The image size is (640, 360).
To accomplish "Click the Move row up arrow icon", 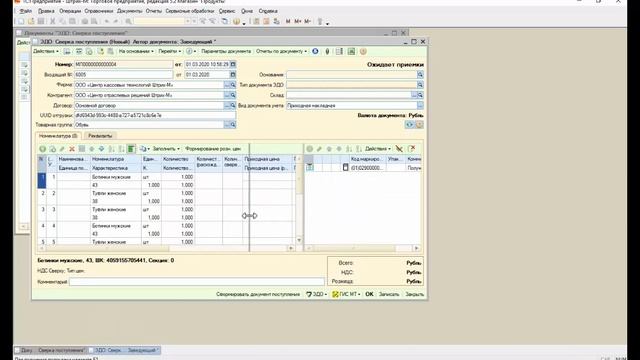I will tap(91, 149).
